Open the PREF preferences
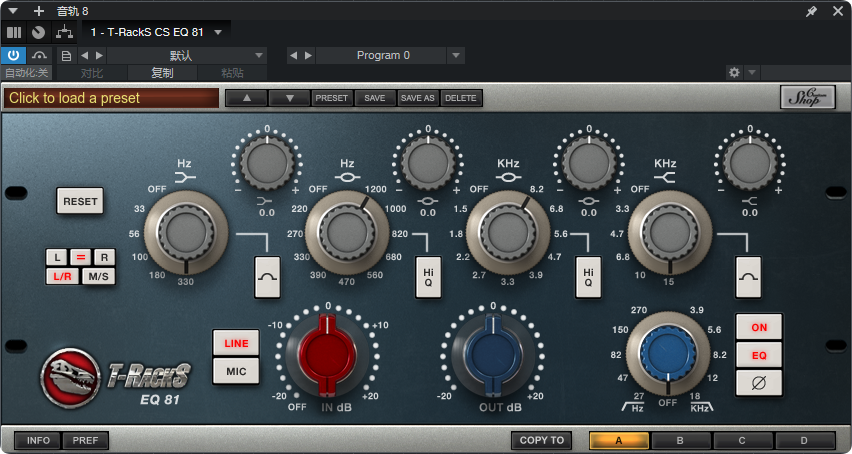This screenshot has height=454, width=852. [x=85, y=440]
